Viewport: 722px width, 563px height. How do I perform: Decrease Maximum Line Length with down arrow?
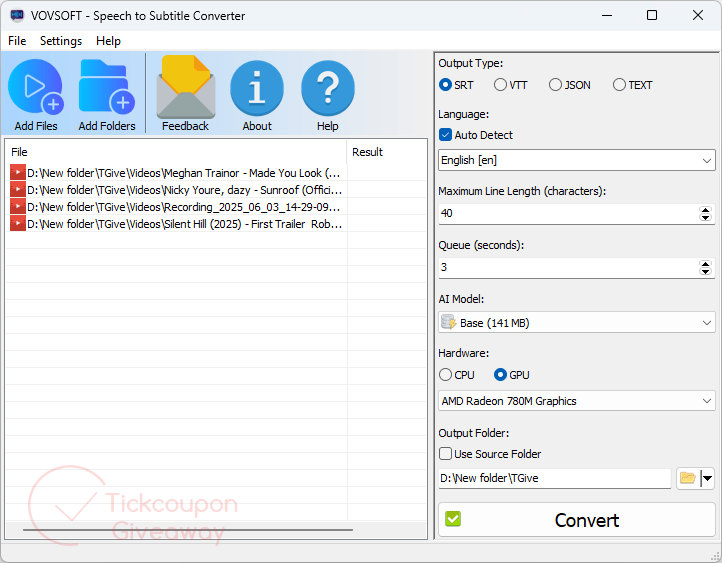(705, 217)
